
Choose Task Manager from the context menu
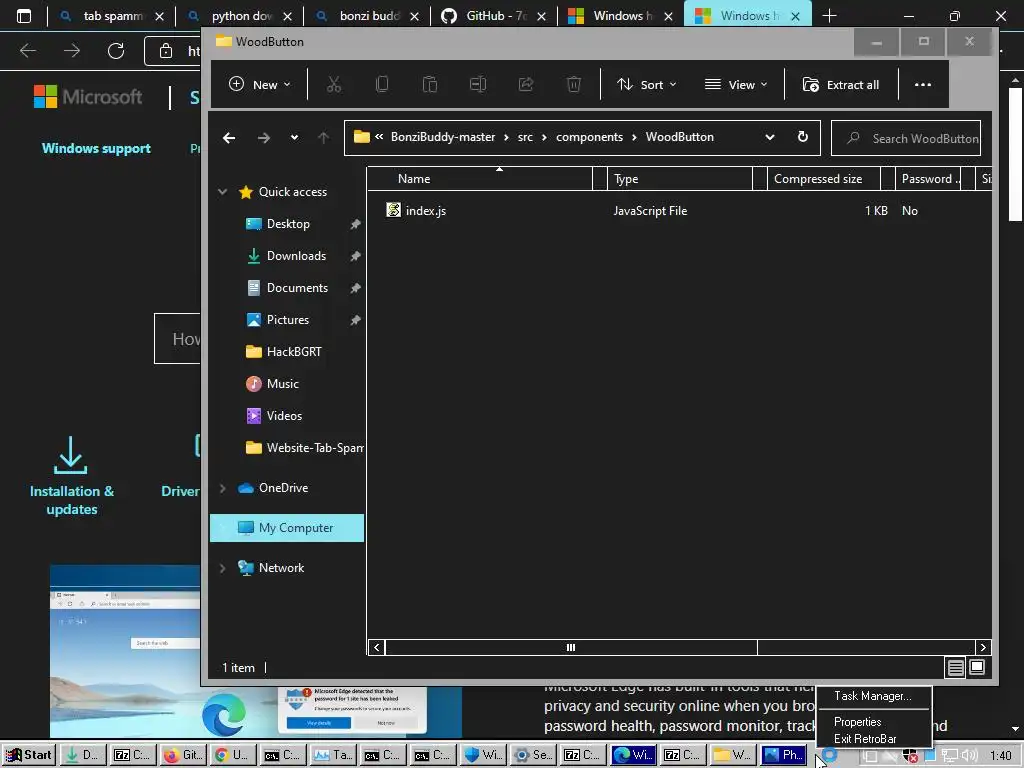pyautogui.click(x=872, y=696)
